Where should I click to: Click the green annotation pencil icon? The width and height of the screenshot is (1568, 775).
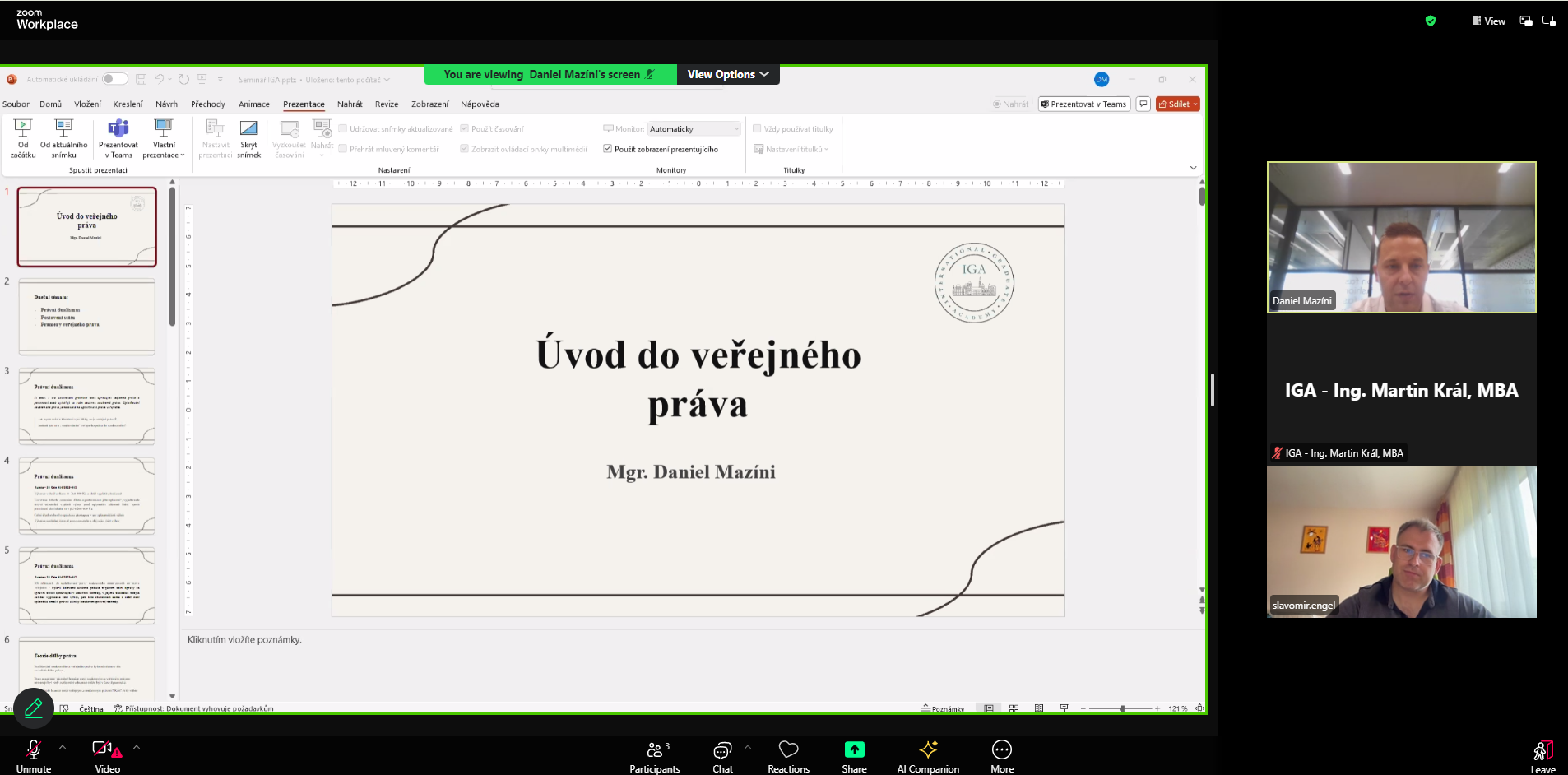(x=34, y=708)
